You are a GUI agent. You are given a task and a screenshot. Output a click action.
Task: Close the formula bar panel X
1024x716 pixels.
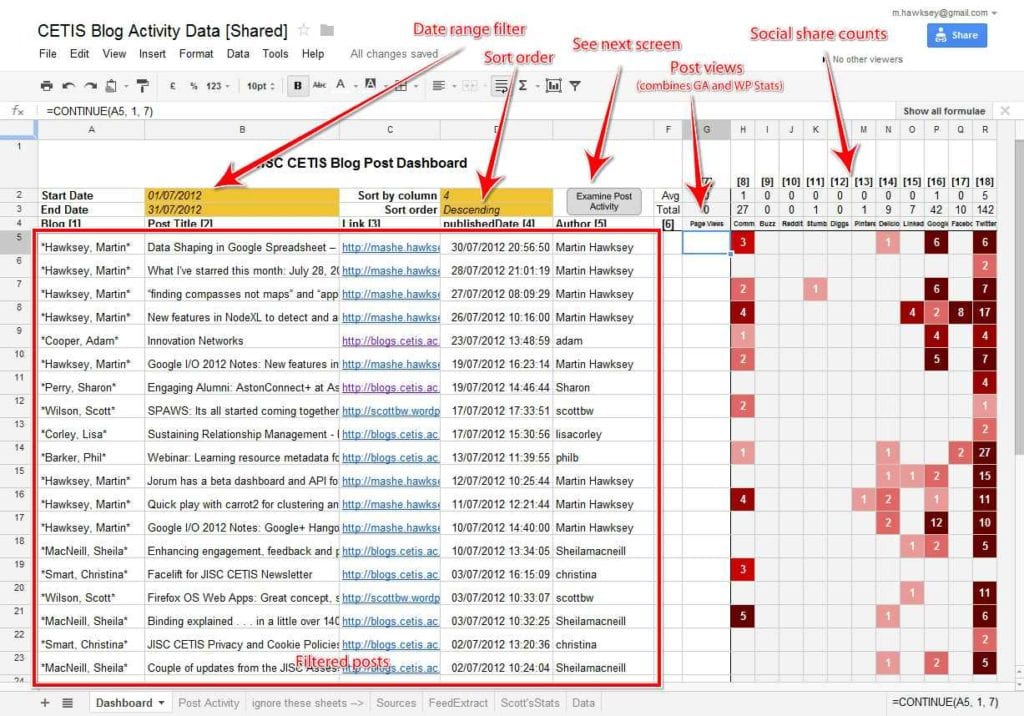coord(1005,110)
